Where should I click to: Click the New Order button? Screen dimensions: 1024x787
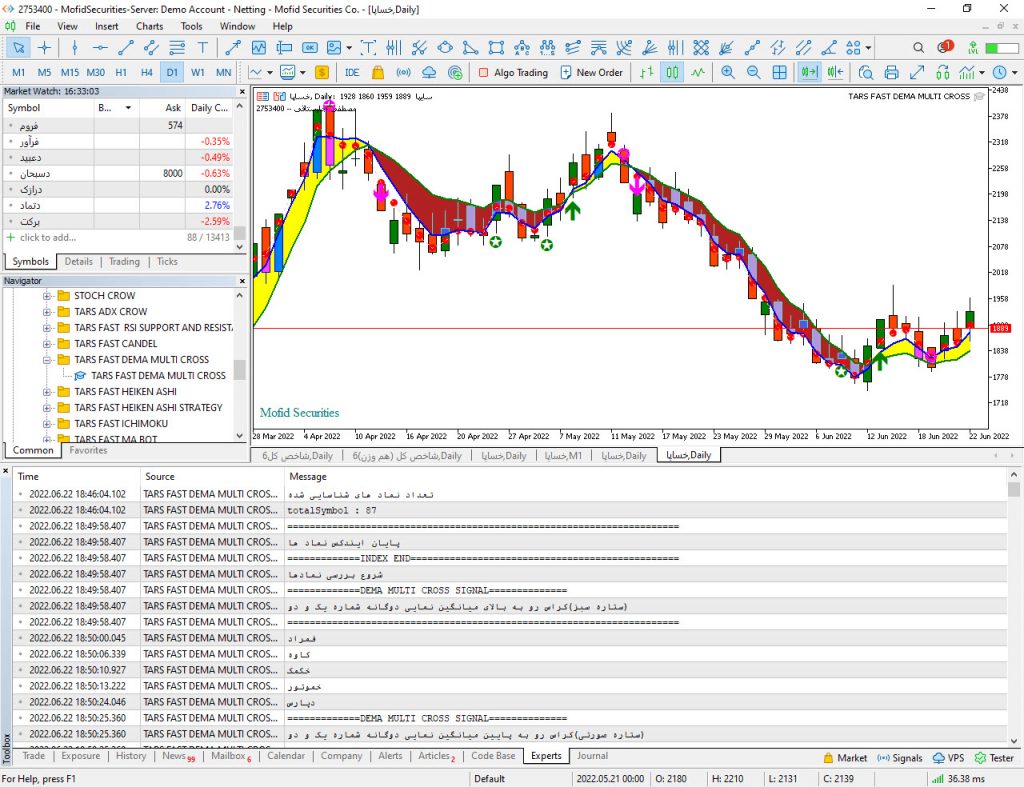[x=592, y=72]
